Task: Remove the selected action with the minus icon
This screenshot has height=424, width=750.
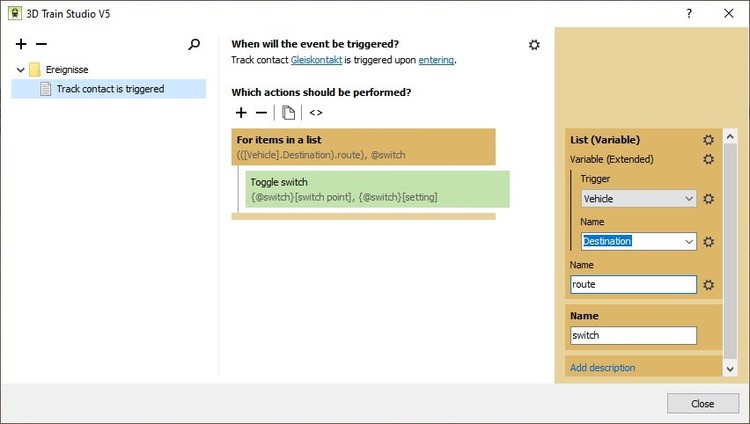Action: coord(261,113)
